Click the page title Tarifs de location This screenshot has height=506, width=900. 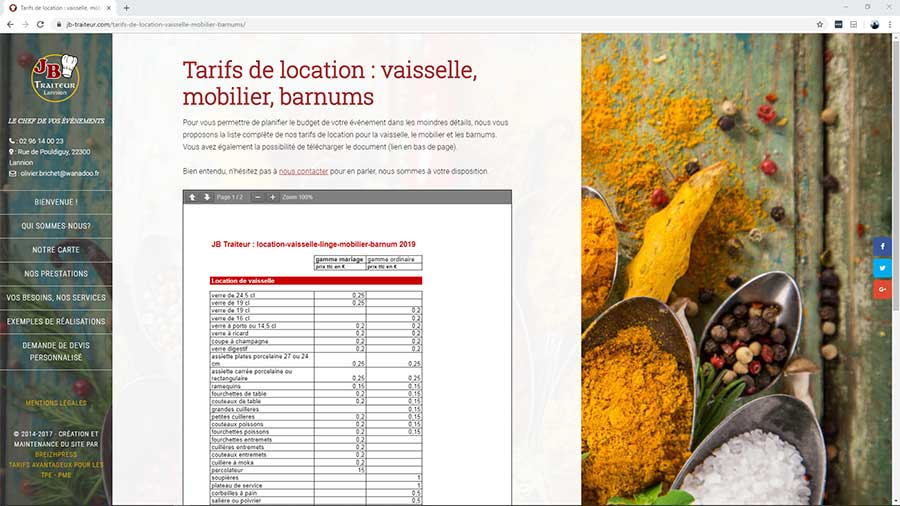(330, 83)
